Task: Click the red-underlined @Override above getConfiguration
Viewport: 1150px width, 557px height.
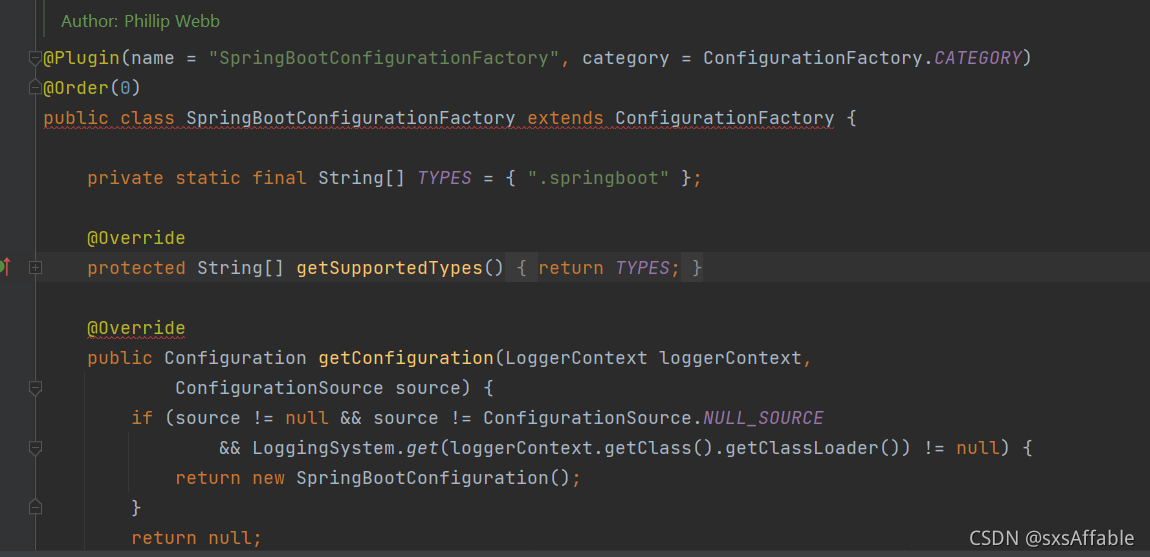Action: [136, 328]
